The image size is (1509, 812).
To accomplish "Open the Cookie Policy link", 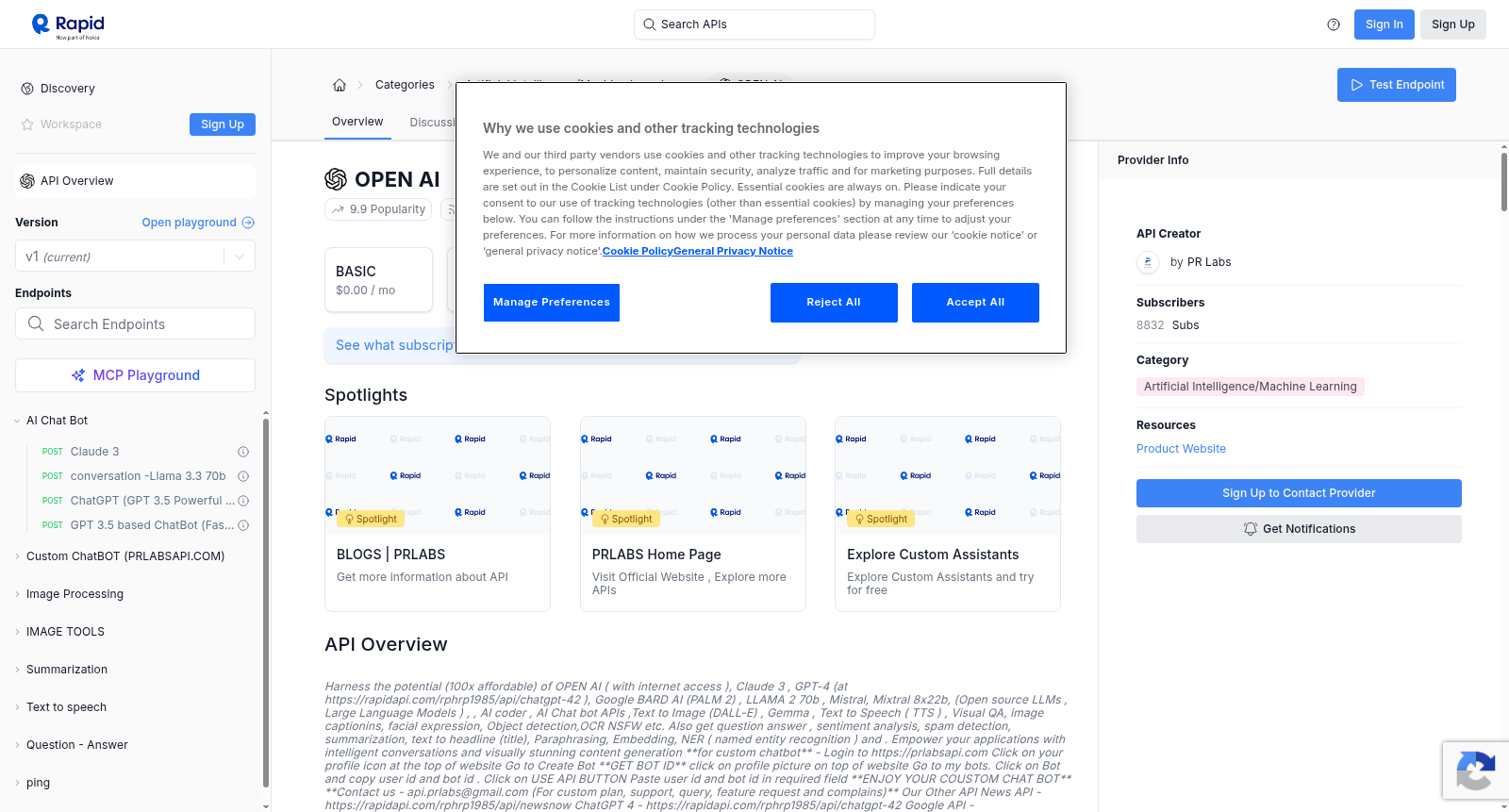I will tap(638, 251).
